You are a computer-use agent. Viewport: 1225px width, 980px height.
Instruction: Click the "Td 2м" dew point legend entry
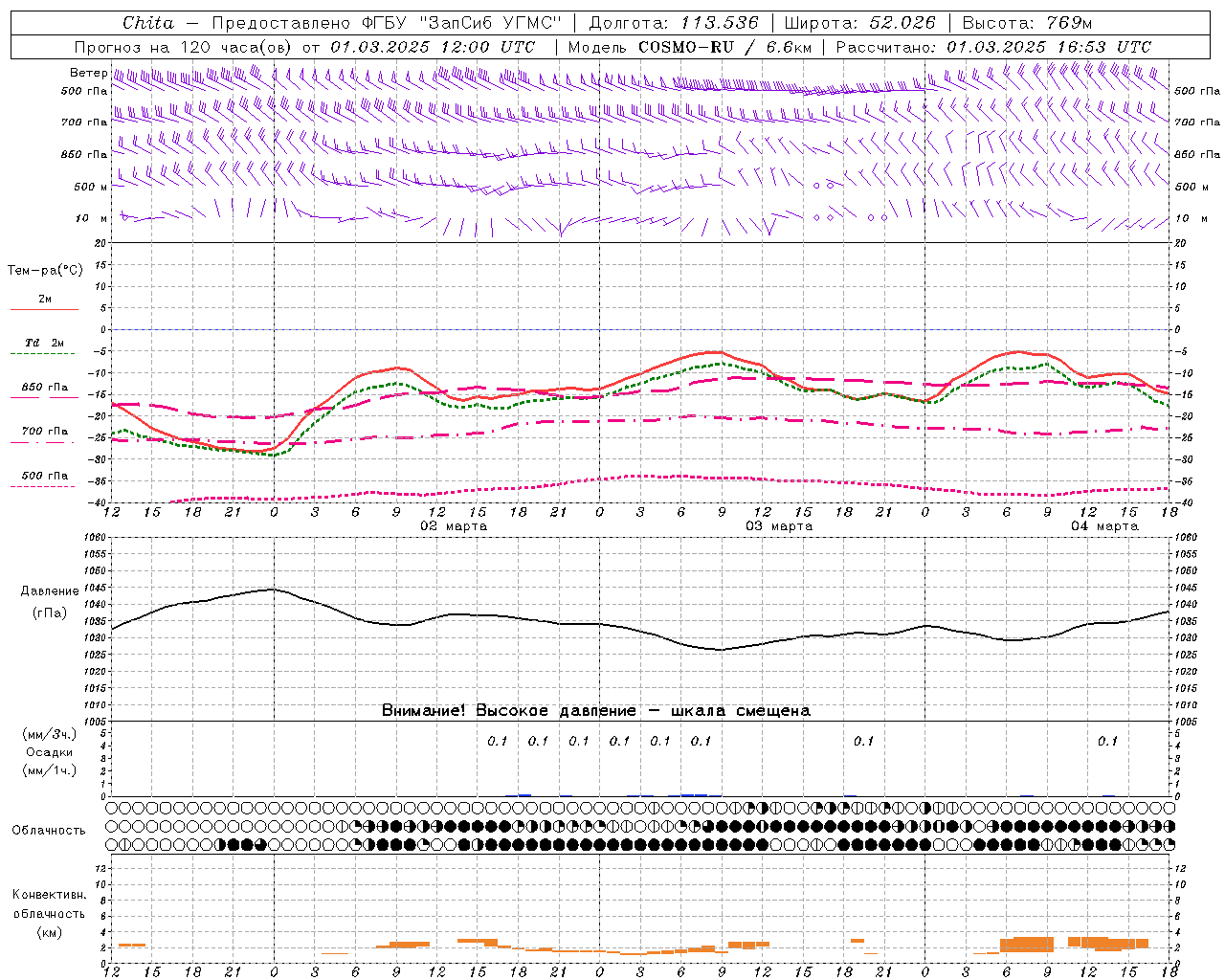click(45, 343)
